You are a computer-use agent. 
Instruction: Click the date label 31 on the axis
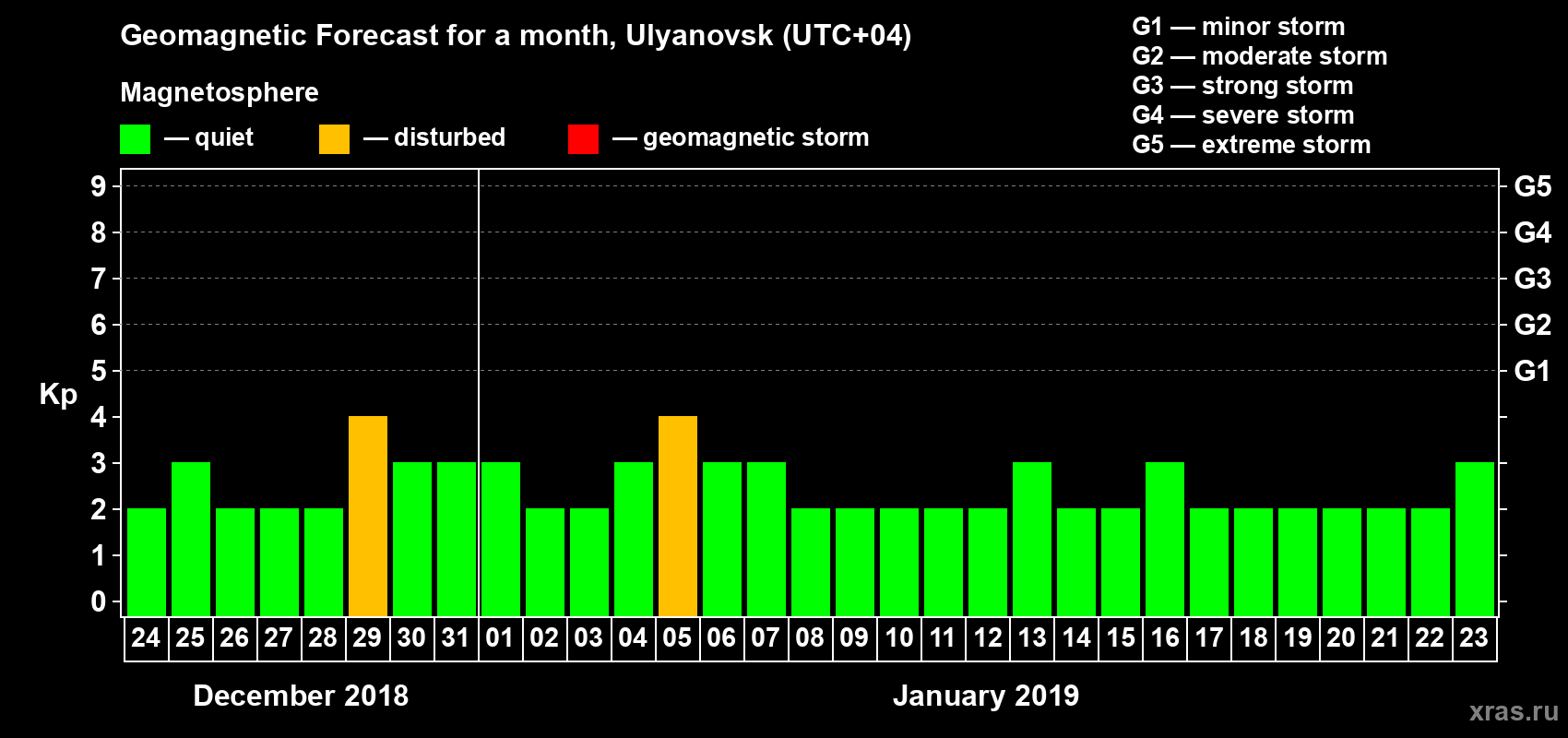pyautogui.click(x=456, y=638)
